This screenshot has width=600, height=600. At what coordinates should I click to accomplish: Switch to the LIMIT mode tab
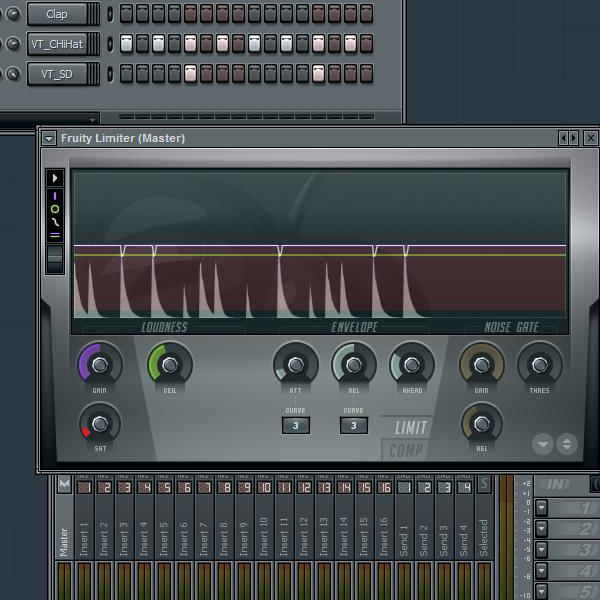point(410,428)
